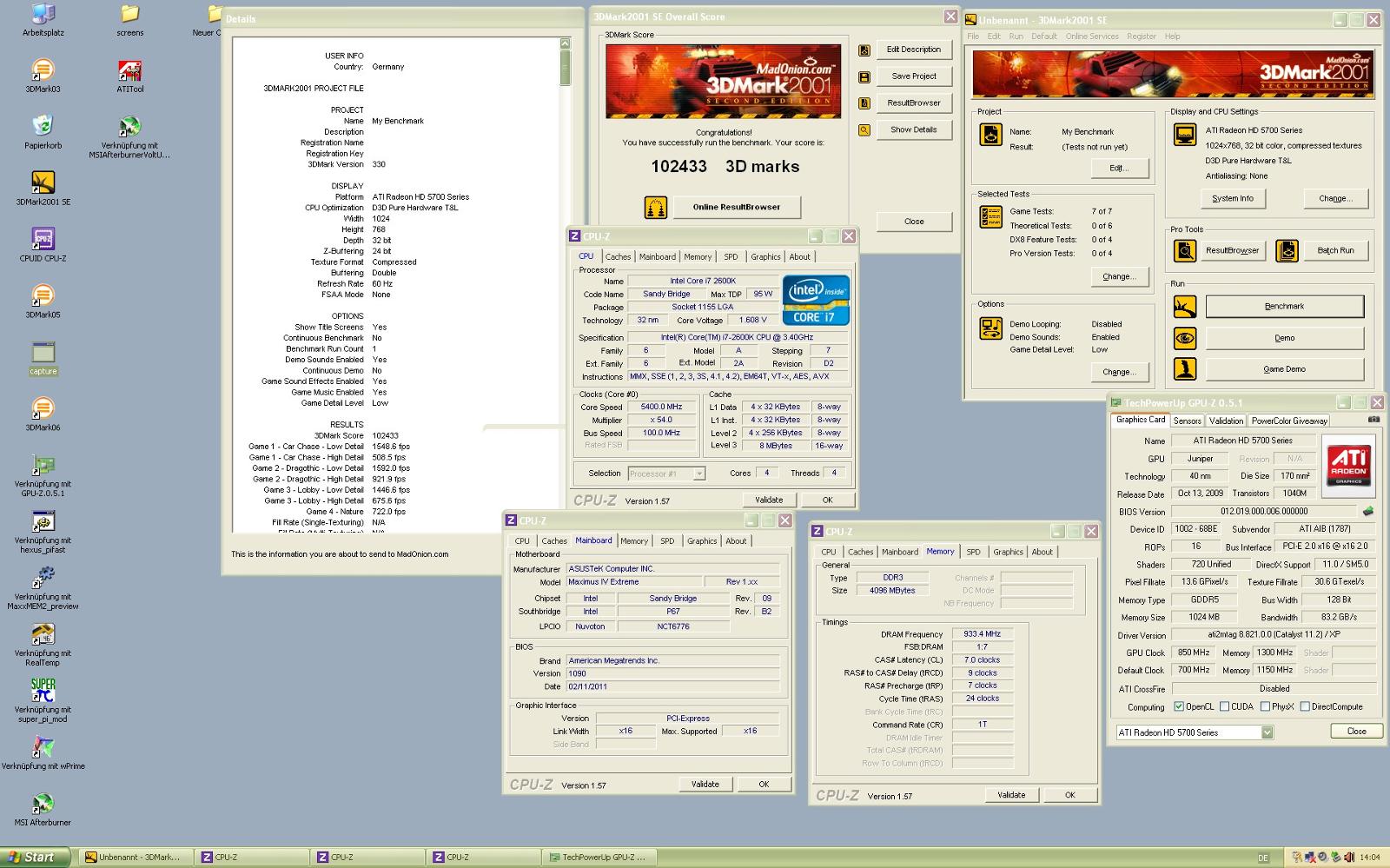Screen dimensions: 1390x868
Task: Open the CPUID CPU-Z desktop icon
Action: point(43,240)
